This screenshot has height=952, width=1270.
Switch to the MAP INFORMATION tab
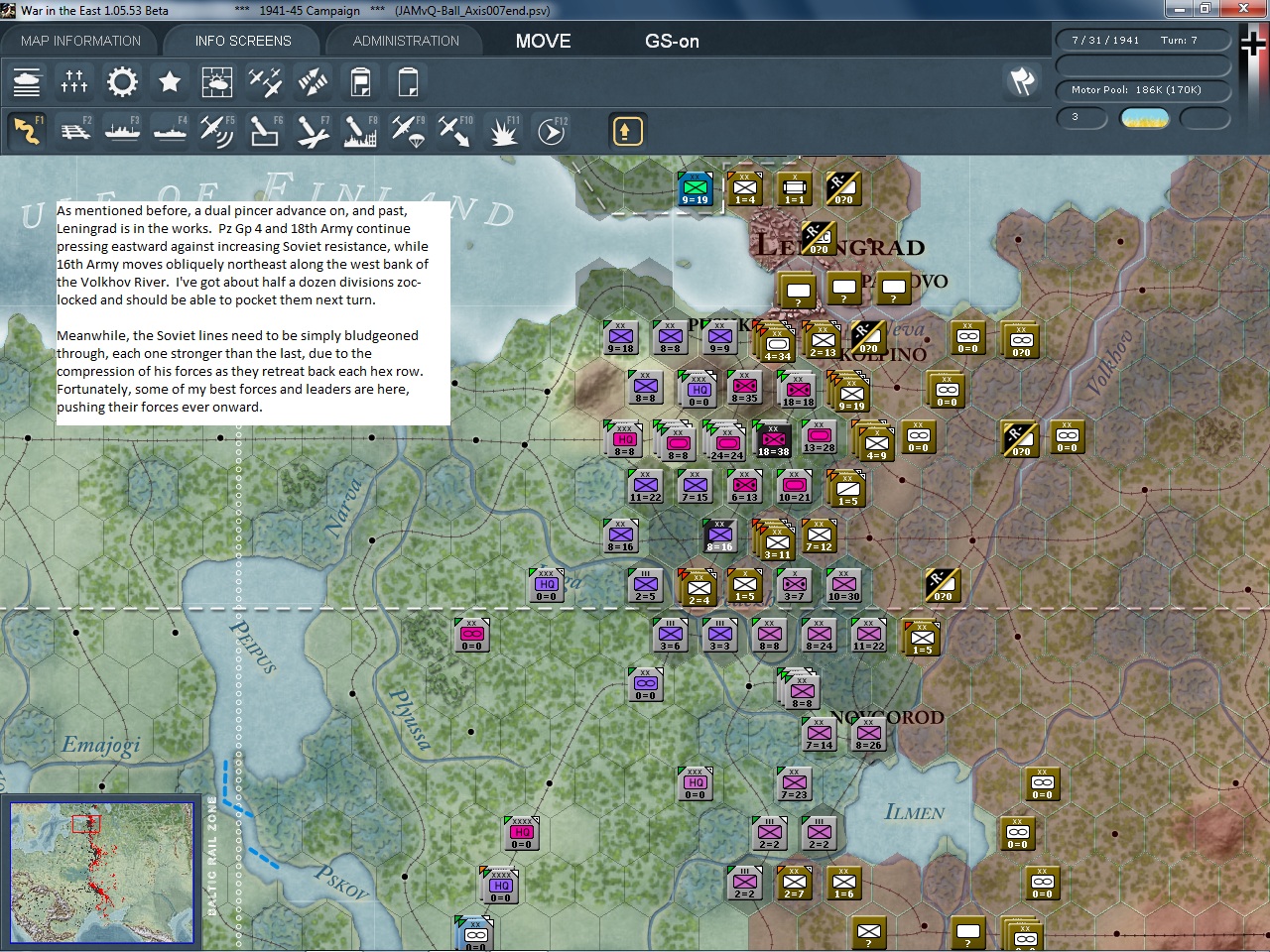point(80,41)
